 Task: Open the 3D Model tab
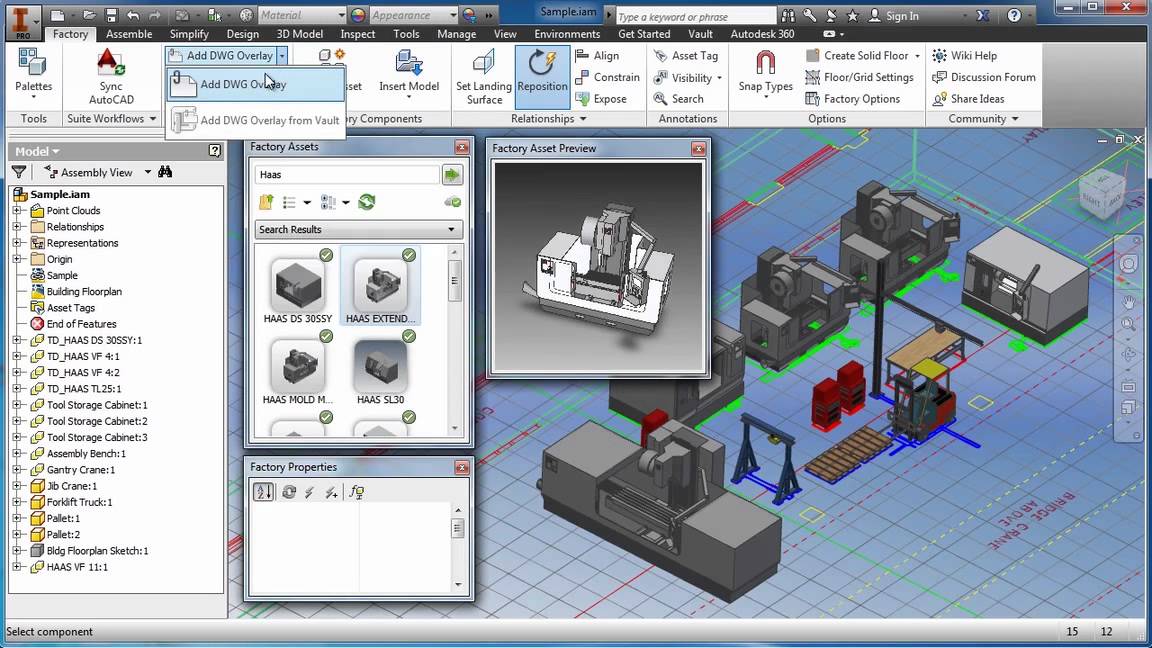pos(299,34)
